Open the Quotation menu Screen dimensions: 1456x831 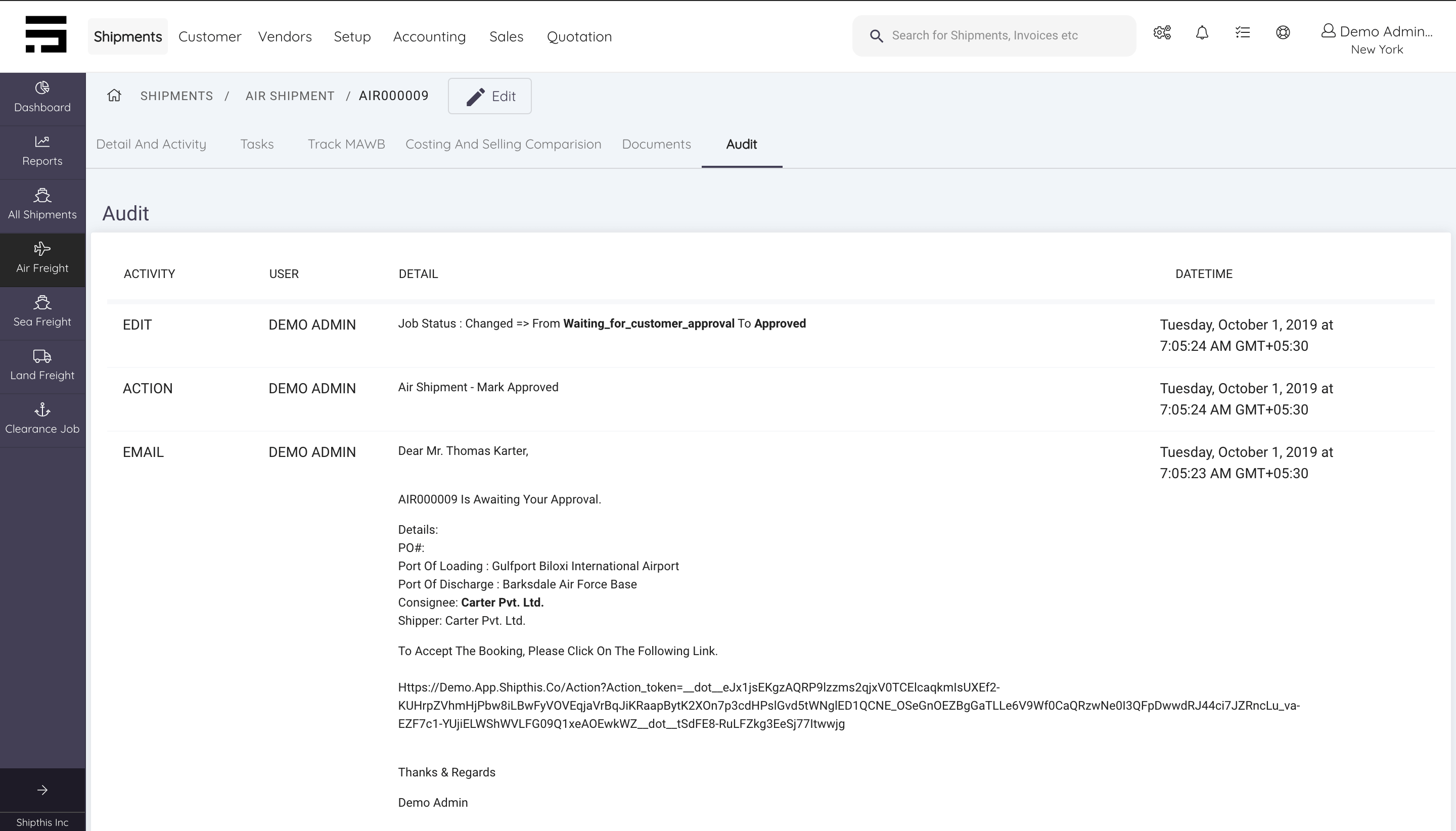click(579, 36)
